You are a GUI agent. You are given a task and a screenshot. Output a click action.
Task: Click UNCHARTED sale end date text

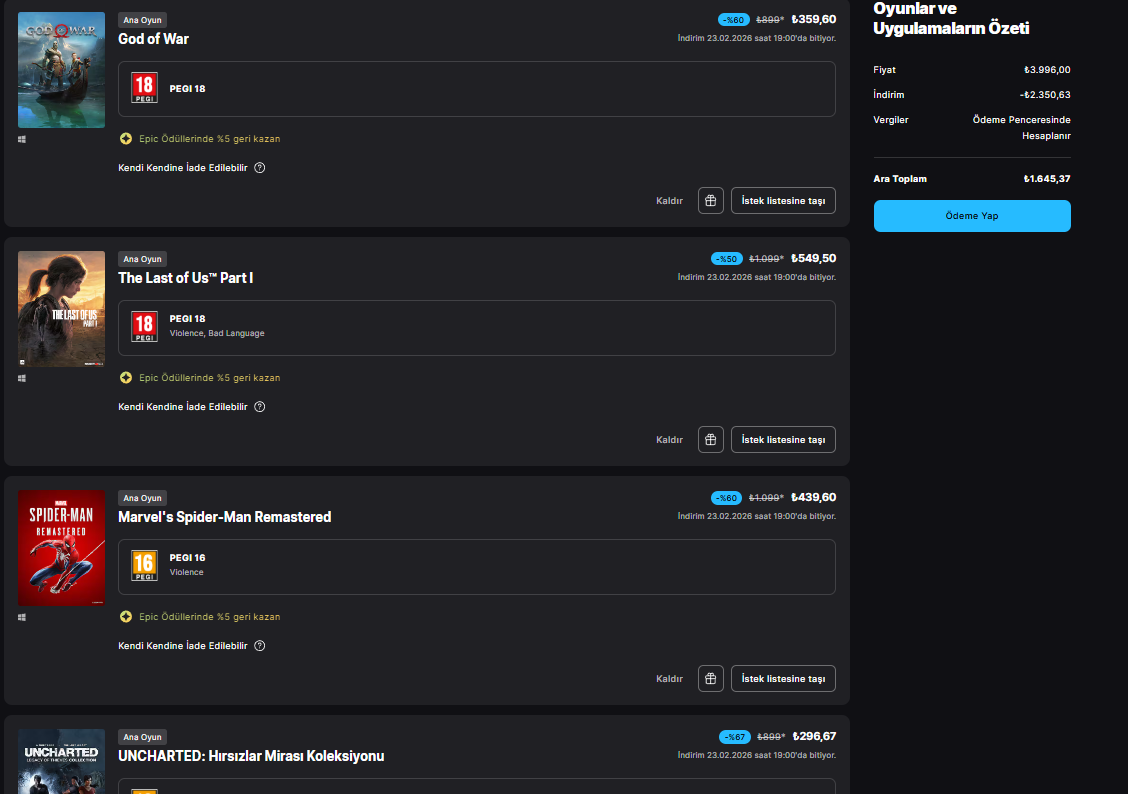pos(757,755)
